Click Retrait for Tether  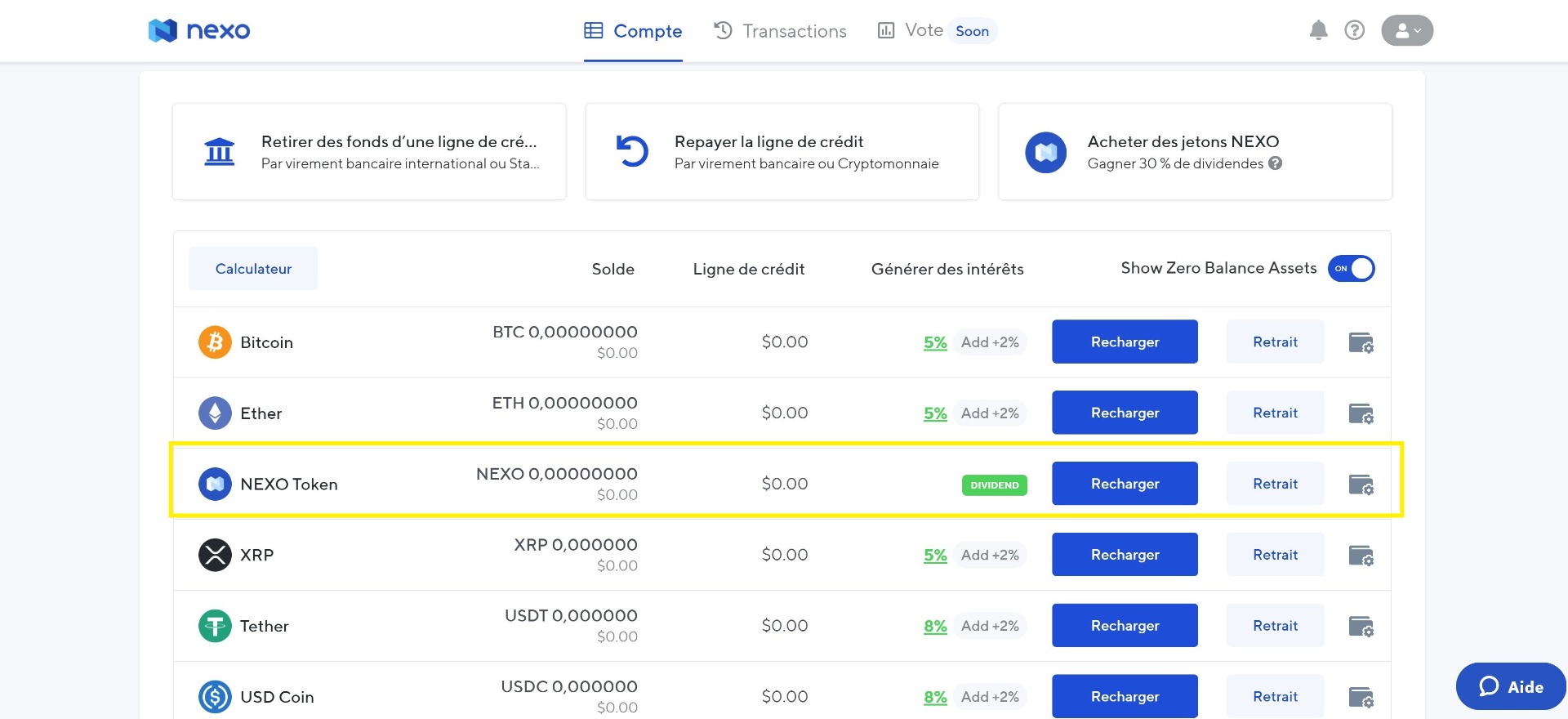coord(1275,626)
